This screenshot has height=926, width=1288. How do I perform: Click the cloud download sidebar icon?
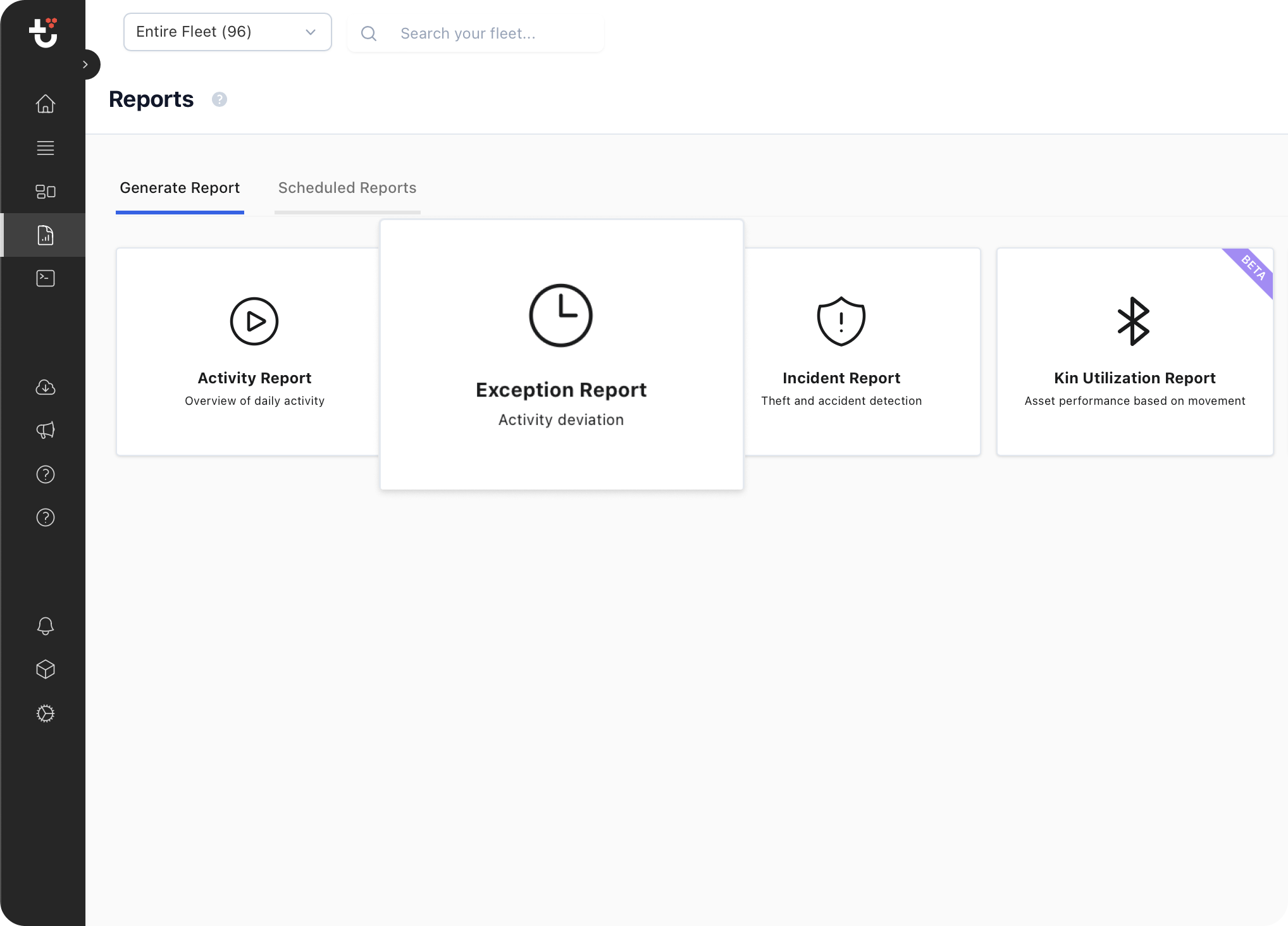(45, 387)
